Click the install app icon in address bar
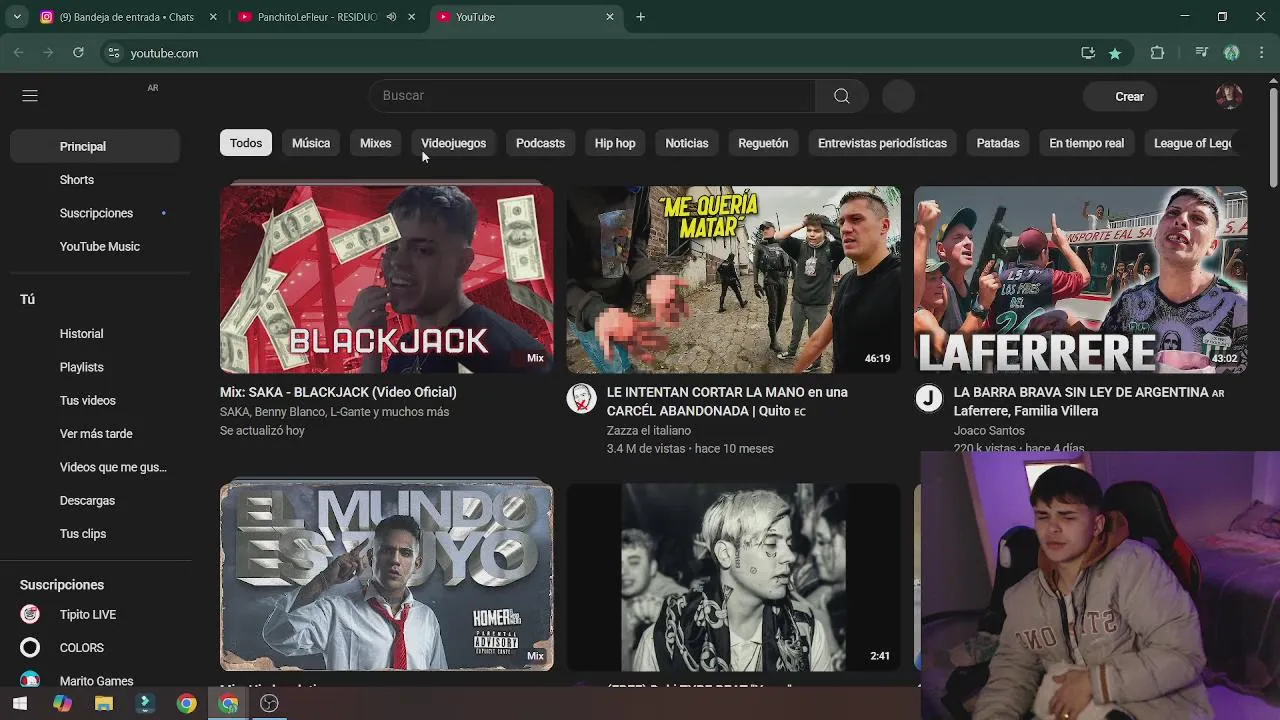Screen dimensions: 1280x720 click(1088, 53)
